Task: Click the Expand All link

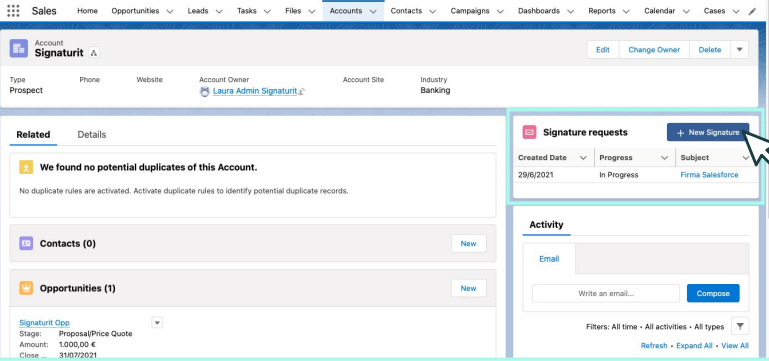Action: click(x=694, y=345)
